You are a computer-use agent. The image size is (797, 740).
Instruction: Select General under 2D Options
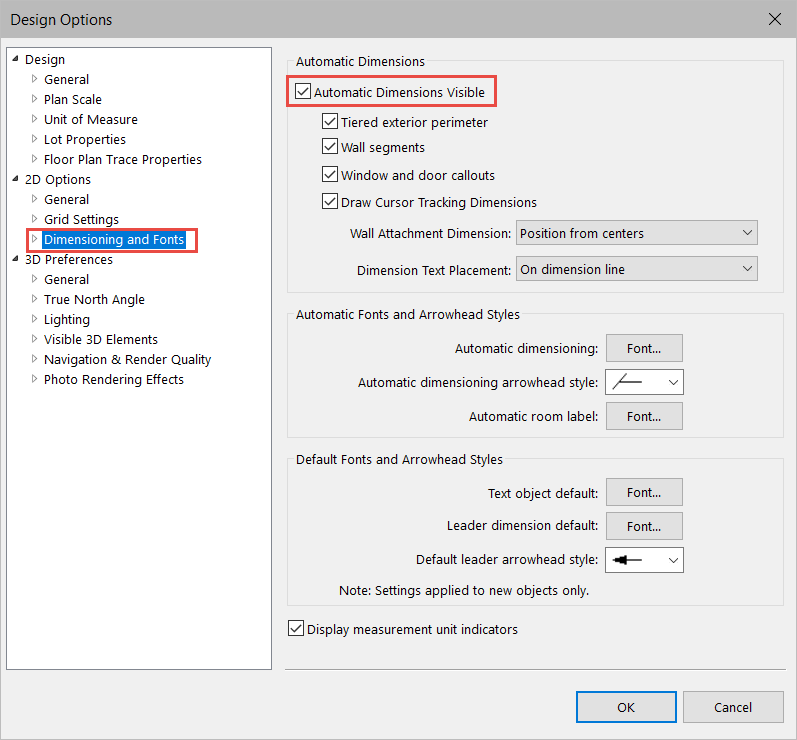67,199
